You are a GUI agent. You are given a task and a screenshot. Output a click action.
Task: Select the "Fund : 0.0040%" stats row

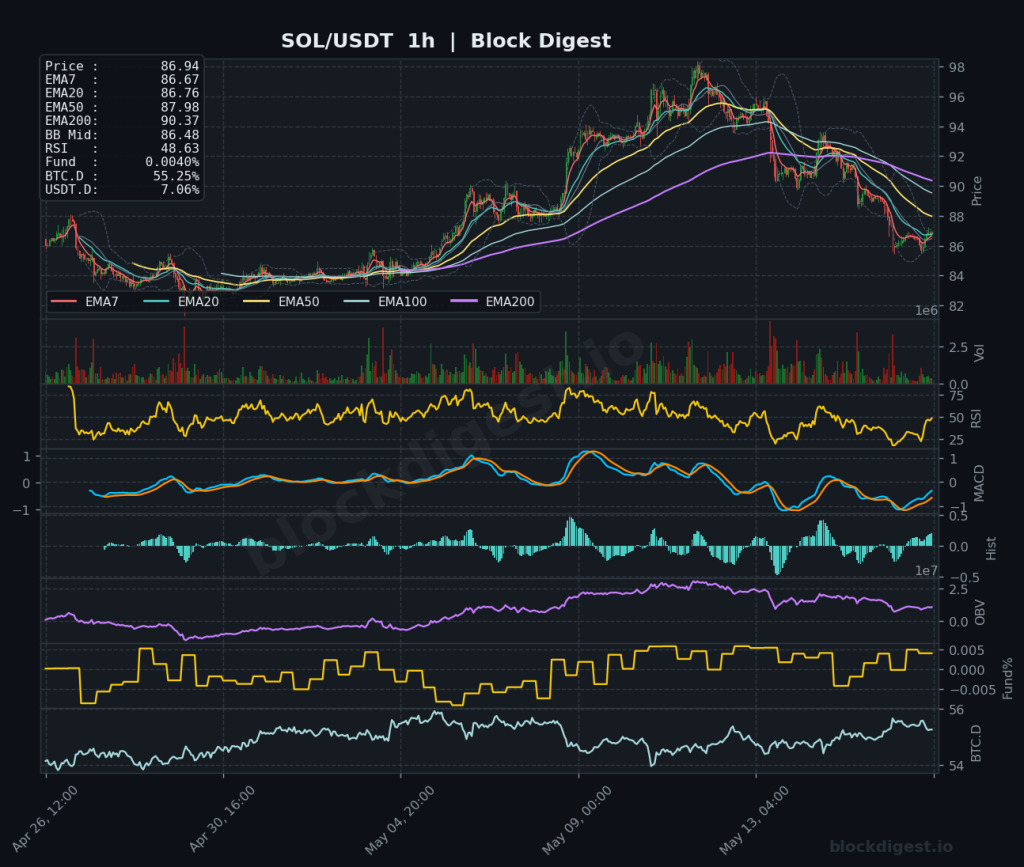(122, 162)
